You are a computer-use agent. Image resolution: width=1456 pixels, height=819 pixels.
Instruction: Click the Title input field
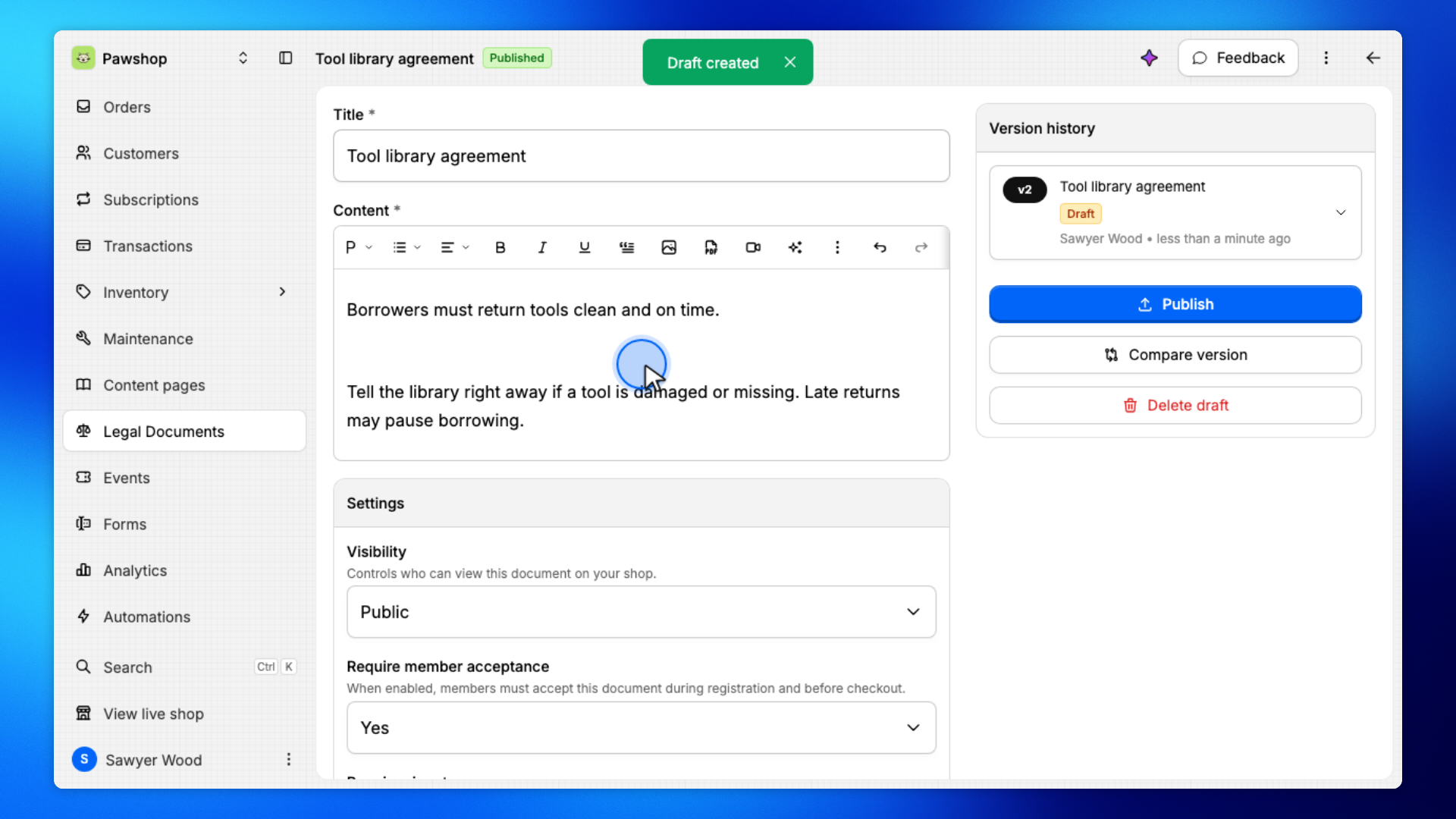641,156
